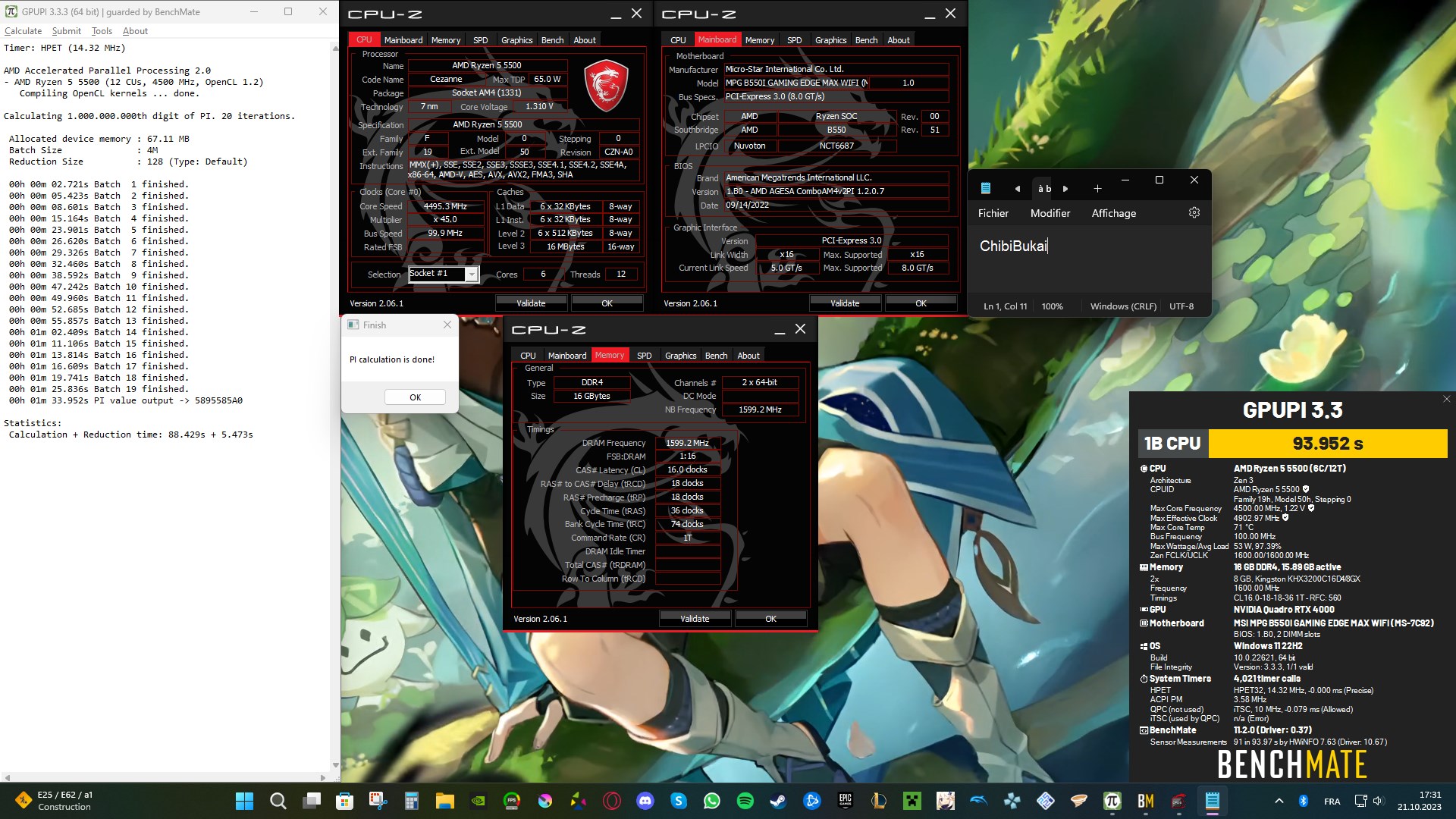
Task: Open Dolphin emulator taskbar icon
Action: (x=978, y=801)
